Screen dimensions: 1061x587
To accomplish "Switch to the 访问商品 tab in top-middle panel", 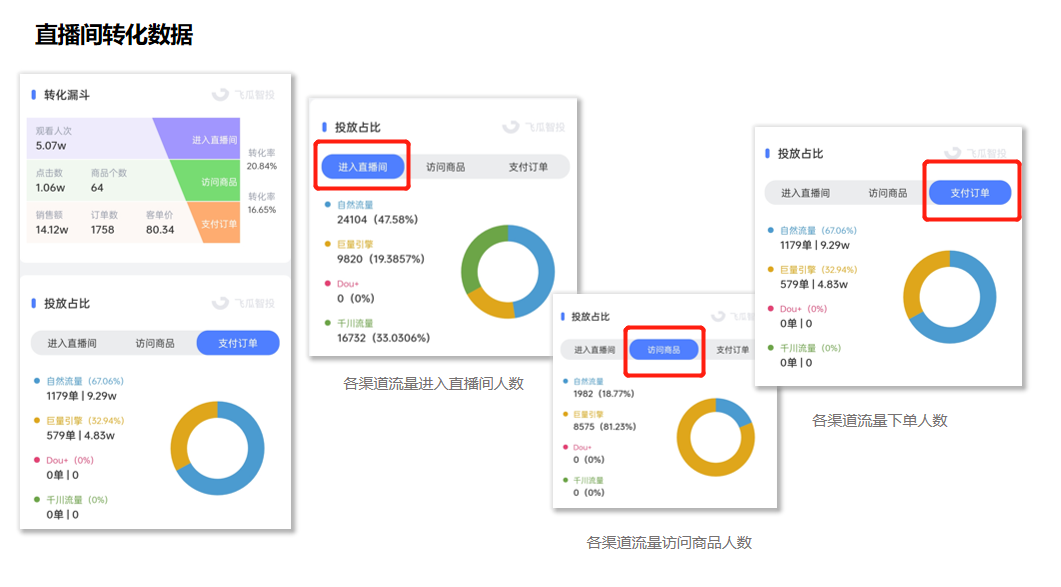I will pos(447,166).
